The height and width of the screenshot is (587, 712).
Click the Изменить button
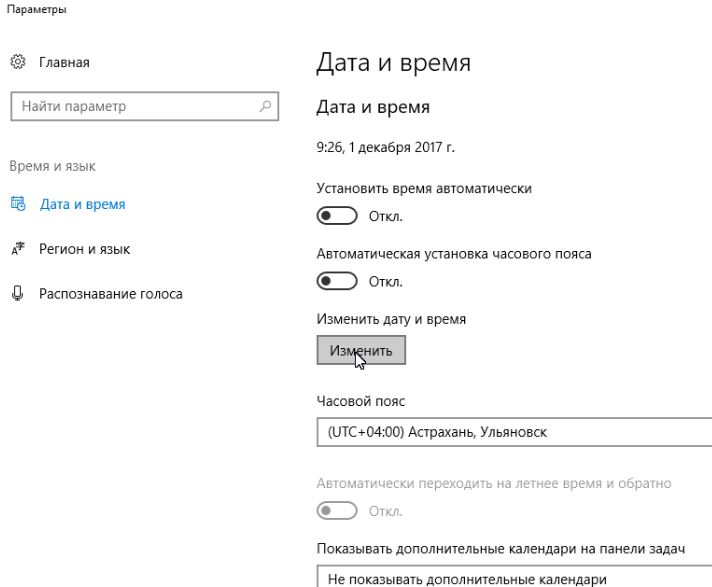click(x=361, y=350)
